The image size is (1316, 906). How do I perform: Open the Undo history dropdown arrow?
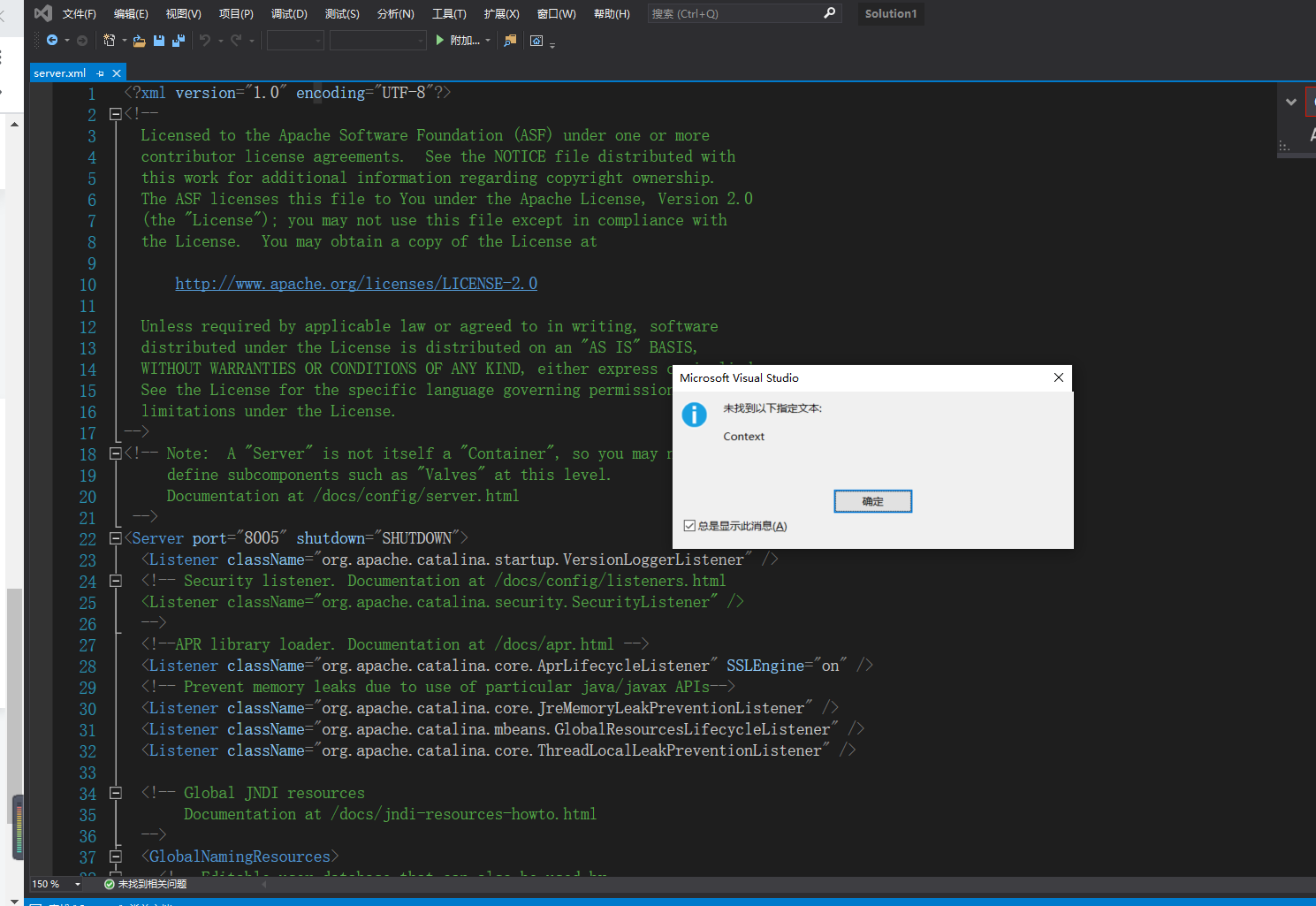(x=220, y=40)
